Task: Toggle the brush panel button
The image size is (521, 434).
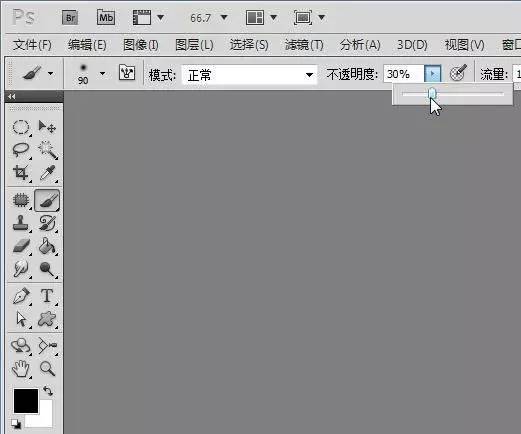Action: pos(127,73)
